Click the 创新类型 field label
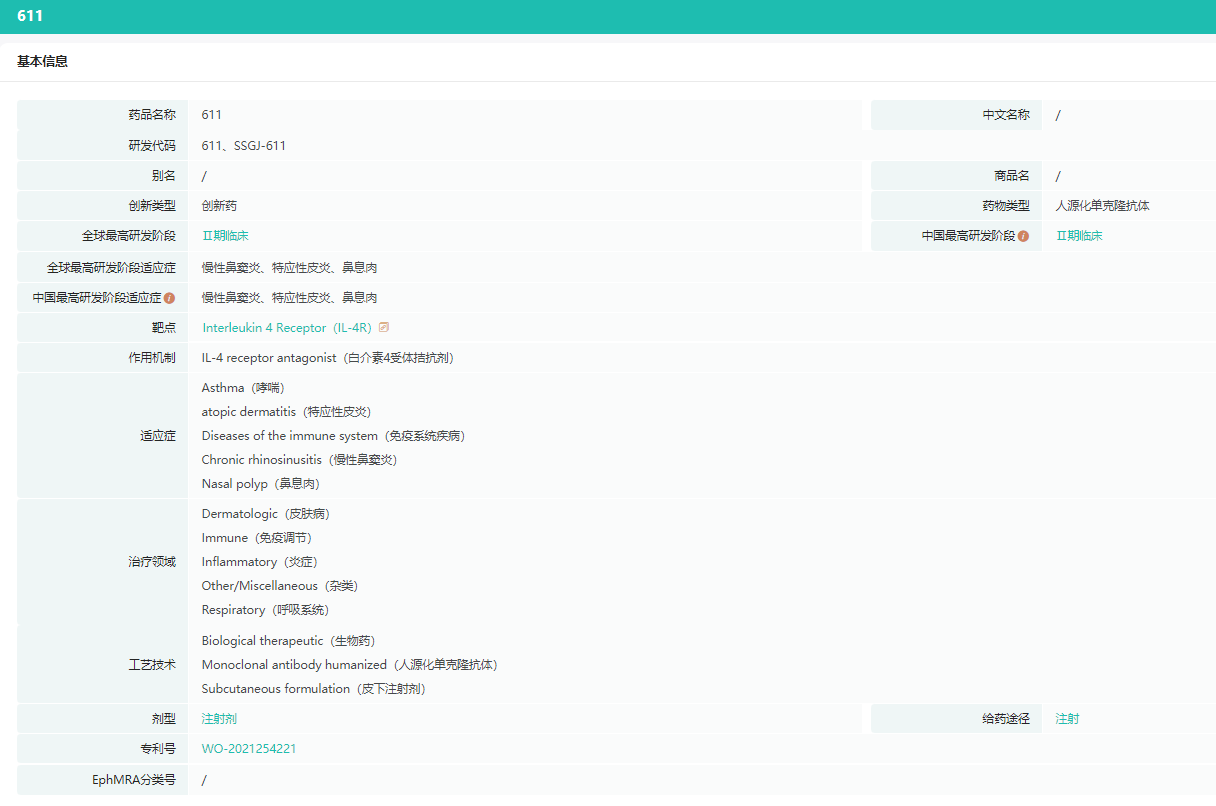The image size is (1216, 806). point(152,206)
